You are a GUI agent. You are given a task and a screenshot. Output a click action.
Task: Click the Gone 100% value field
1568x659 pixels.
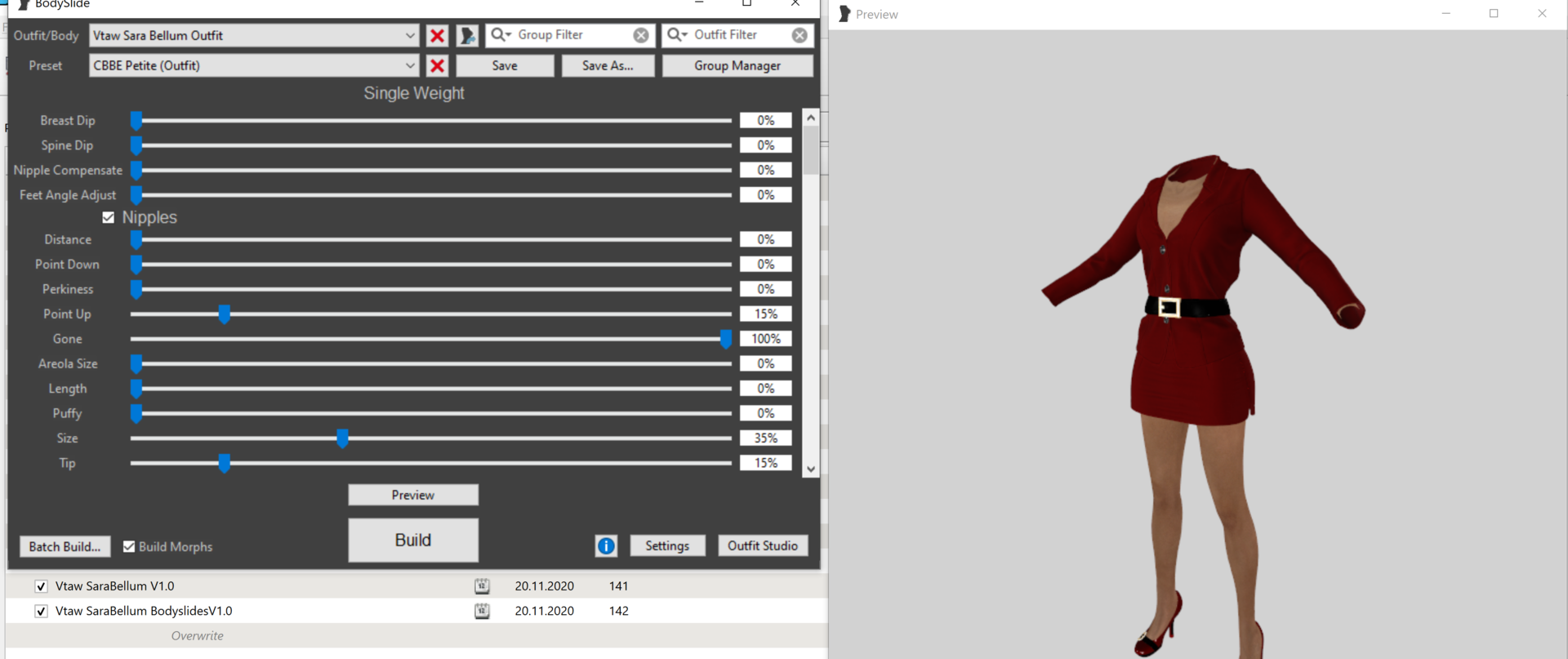[x=766, y=339]
